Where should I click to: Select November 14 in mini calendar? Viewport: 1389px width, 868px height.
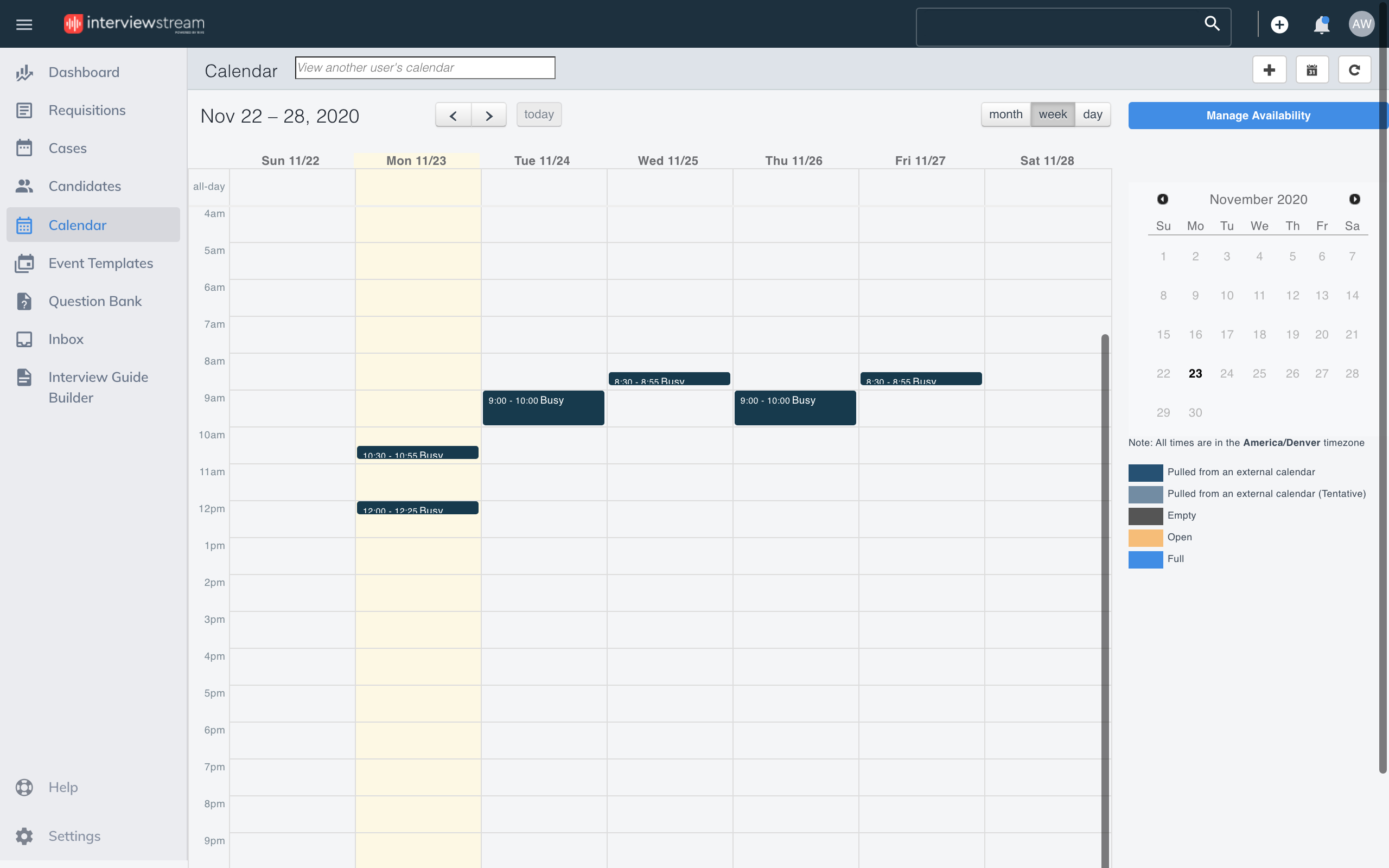coord(1352,296)
